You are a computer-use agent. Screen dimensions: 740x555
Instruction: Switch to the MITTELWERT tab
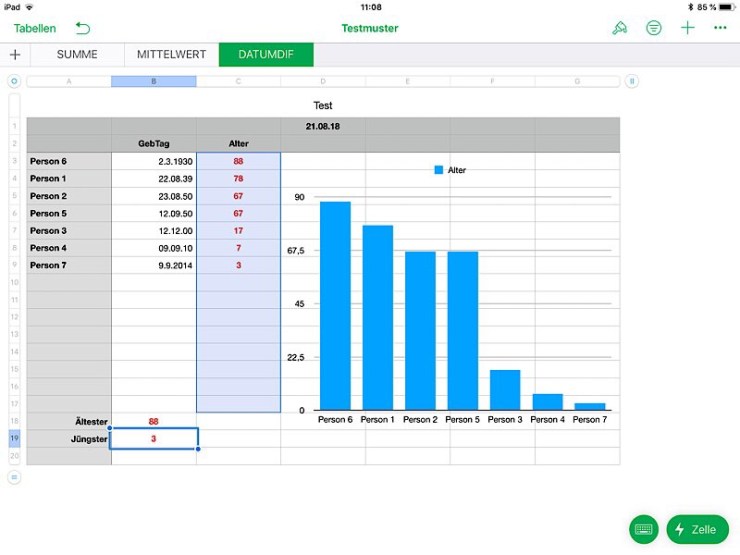click(x=171, y=55)
